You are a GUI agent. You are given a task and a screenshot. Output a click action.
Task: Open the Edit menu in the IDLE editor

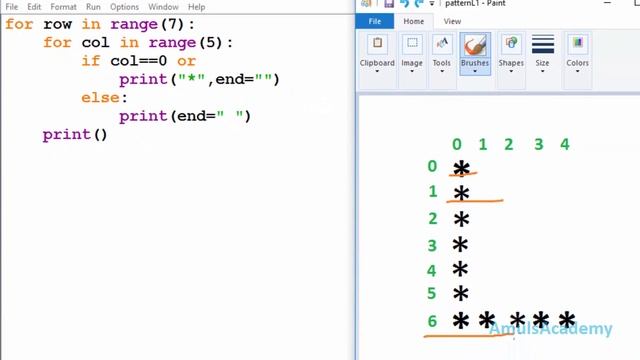34,7
